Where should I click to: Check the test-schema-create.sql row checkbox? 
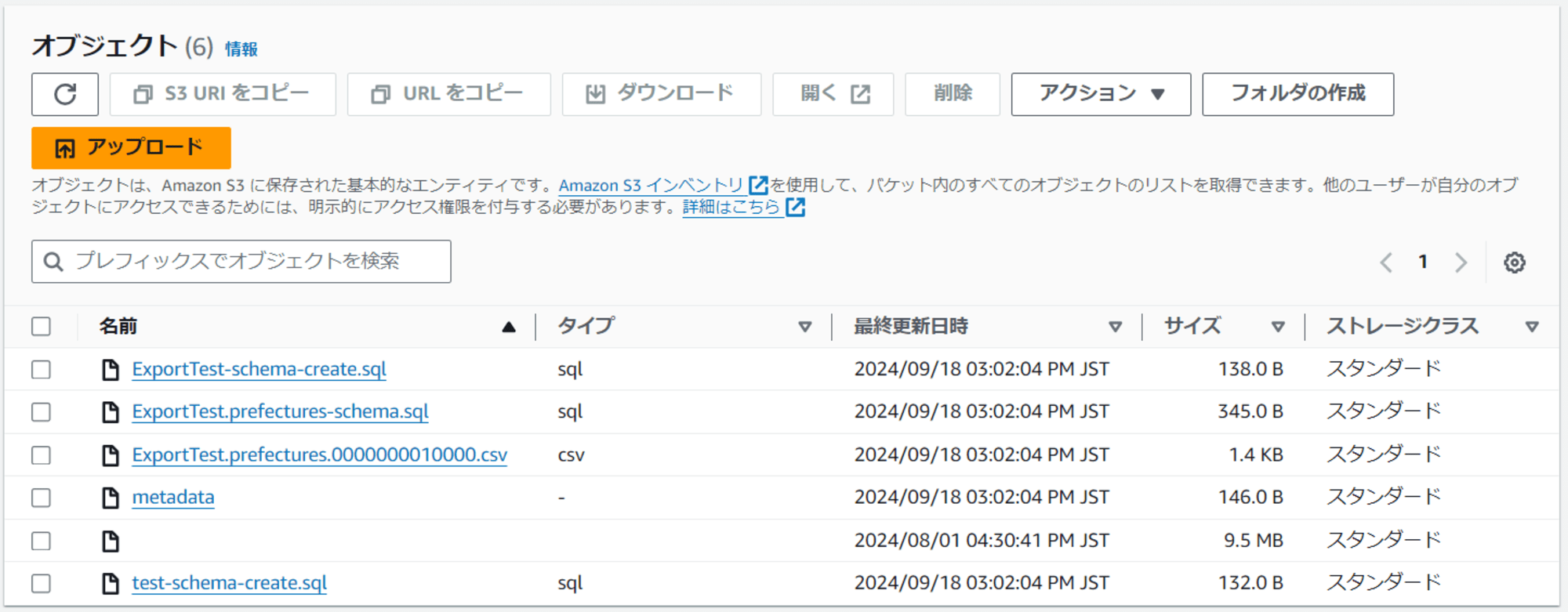(41, 583)
